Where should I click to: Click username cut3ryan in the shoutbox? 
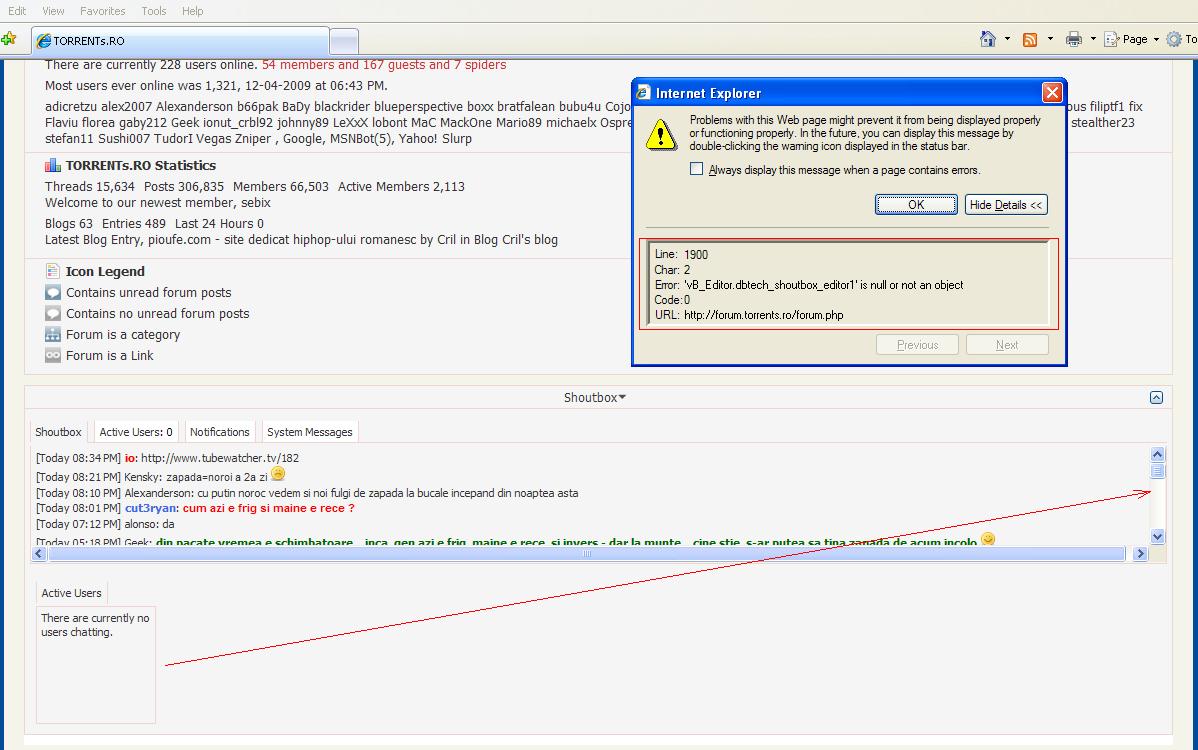(151, 508)
